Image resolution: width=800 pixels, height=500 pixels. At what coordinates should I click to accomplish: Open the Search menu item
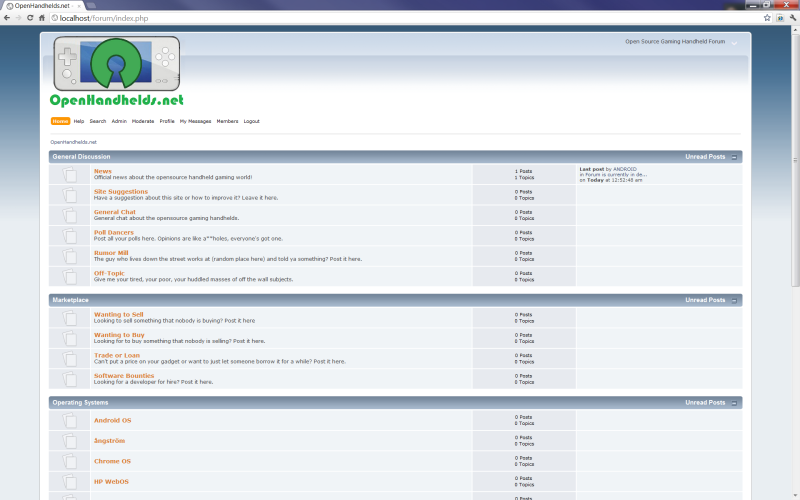pos(98,121)
